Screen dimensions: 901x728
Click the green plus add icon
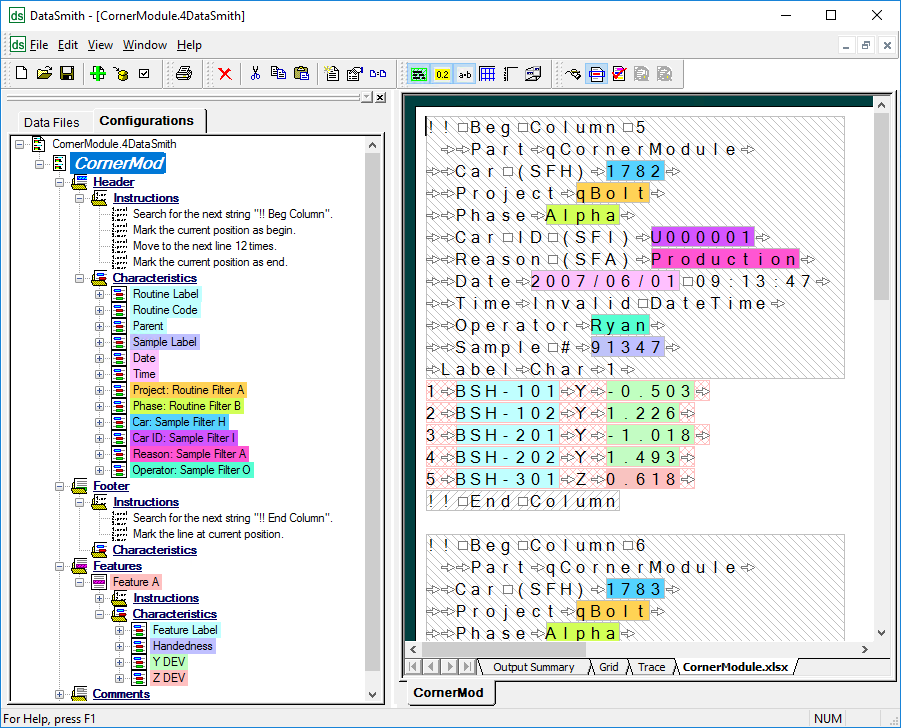(x=98, y=73)
